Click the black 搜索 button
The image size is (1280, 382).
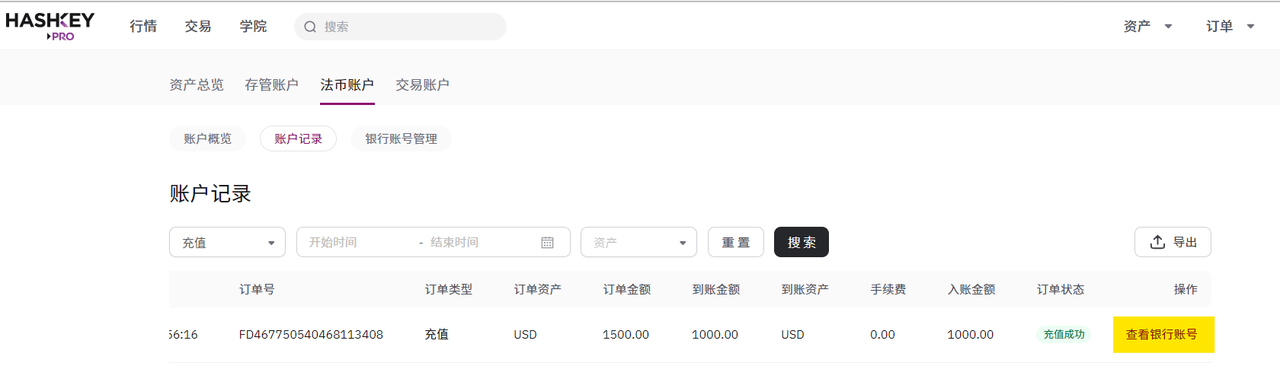pos(801,242)
